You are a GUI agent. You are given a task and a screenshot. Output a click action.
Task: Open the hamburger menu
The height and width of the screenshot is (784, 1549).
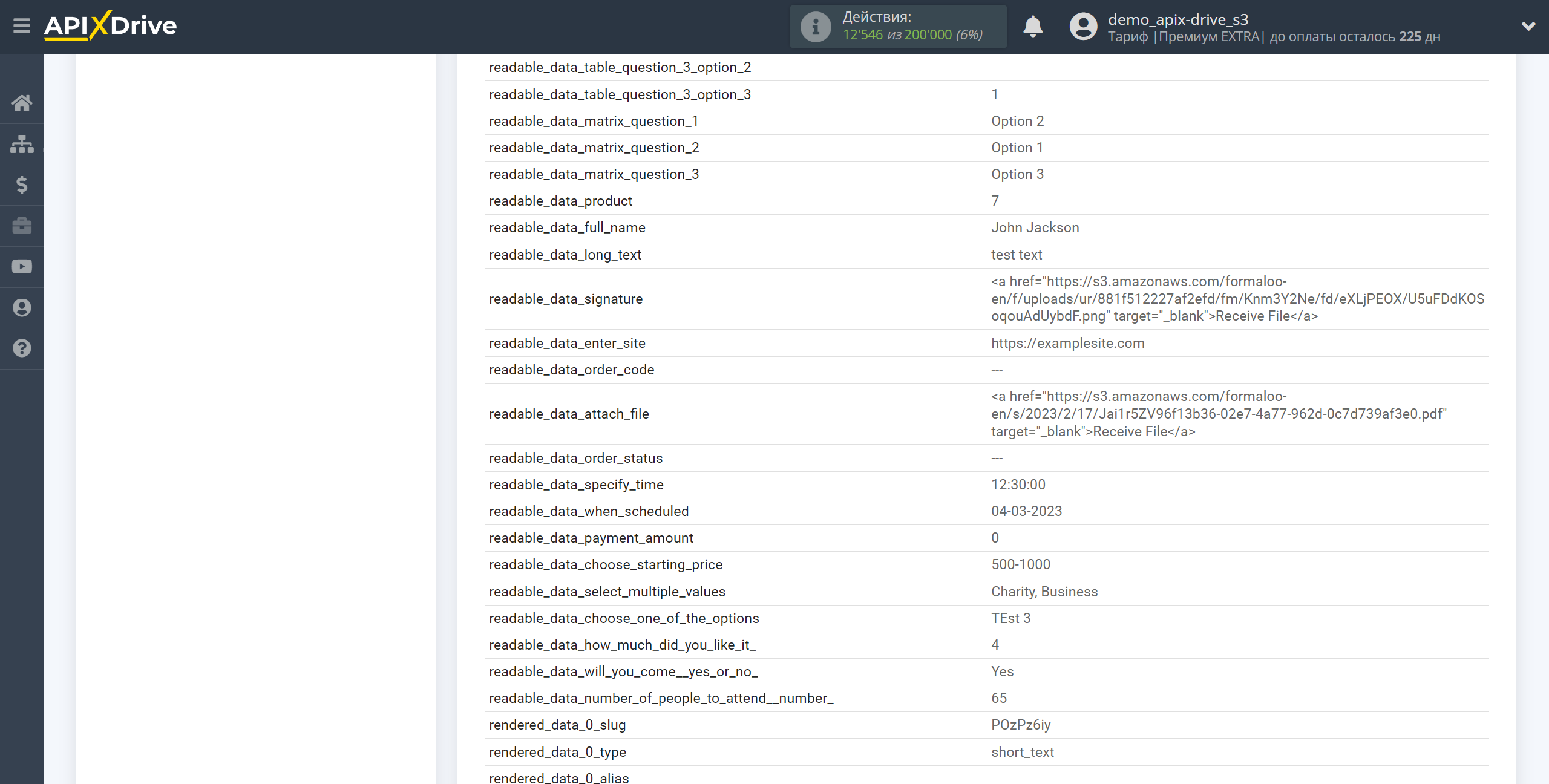coord(22,26)
